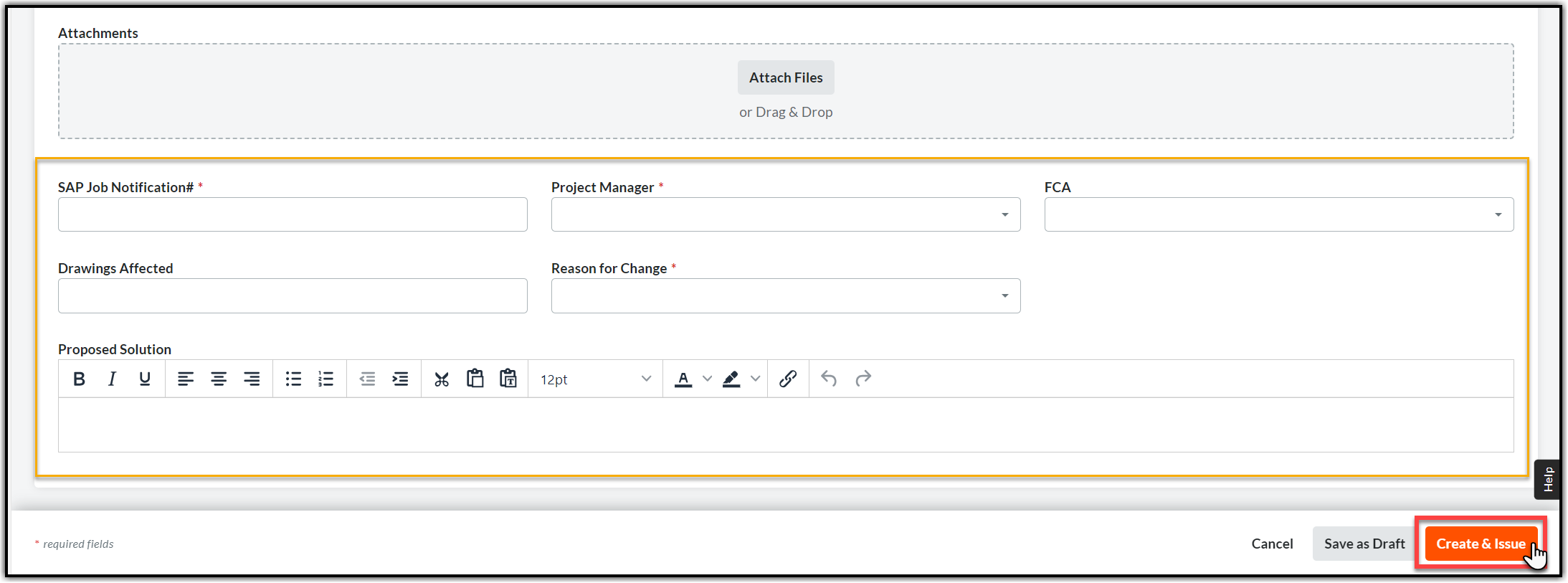The width and height of the screenshot is (1568, 583).
Task: Open the text color picker arrow
Action: (708, 379)
